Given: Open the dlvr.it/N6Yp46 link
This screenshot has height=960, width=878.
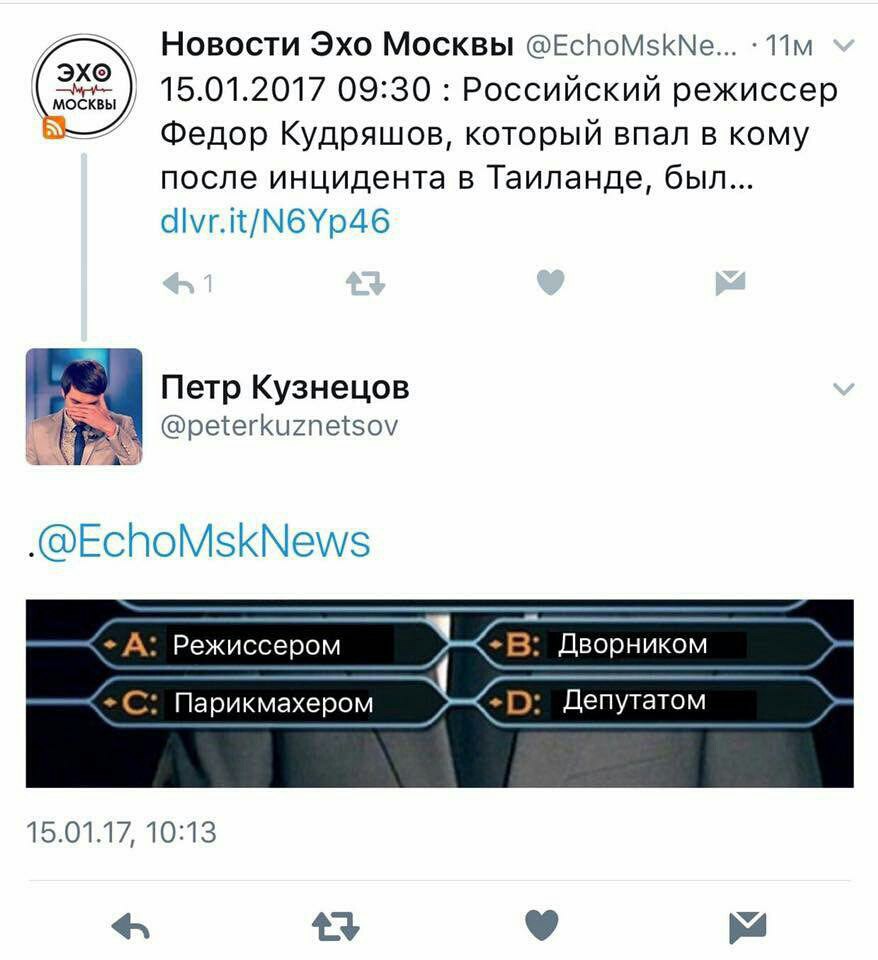Looking at the screenshot, I should 275,221.
